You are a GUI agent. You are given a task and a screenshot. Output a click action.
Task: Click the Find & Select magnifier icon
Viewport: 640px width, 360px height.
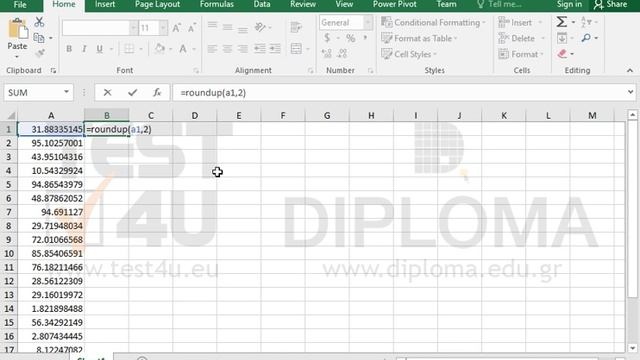click(586, 38)
